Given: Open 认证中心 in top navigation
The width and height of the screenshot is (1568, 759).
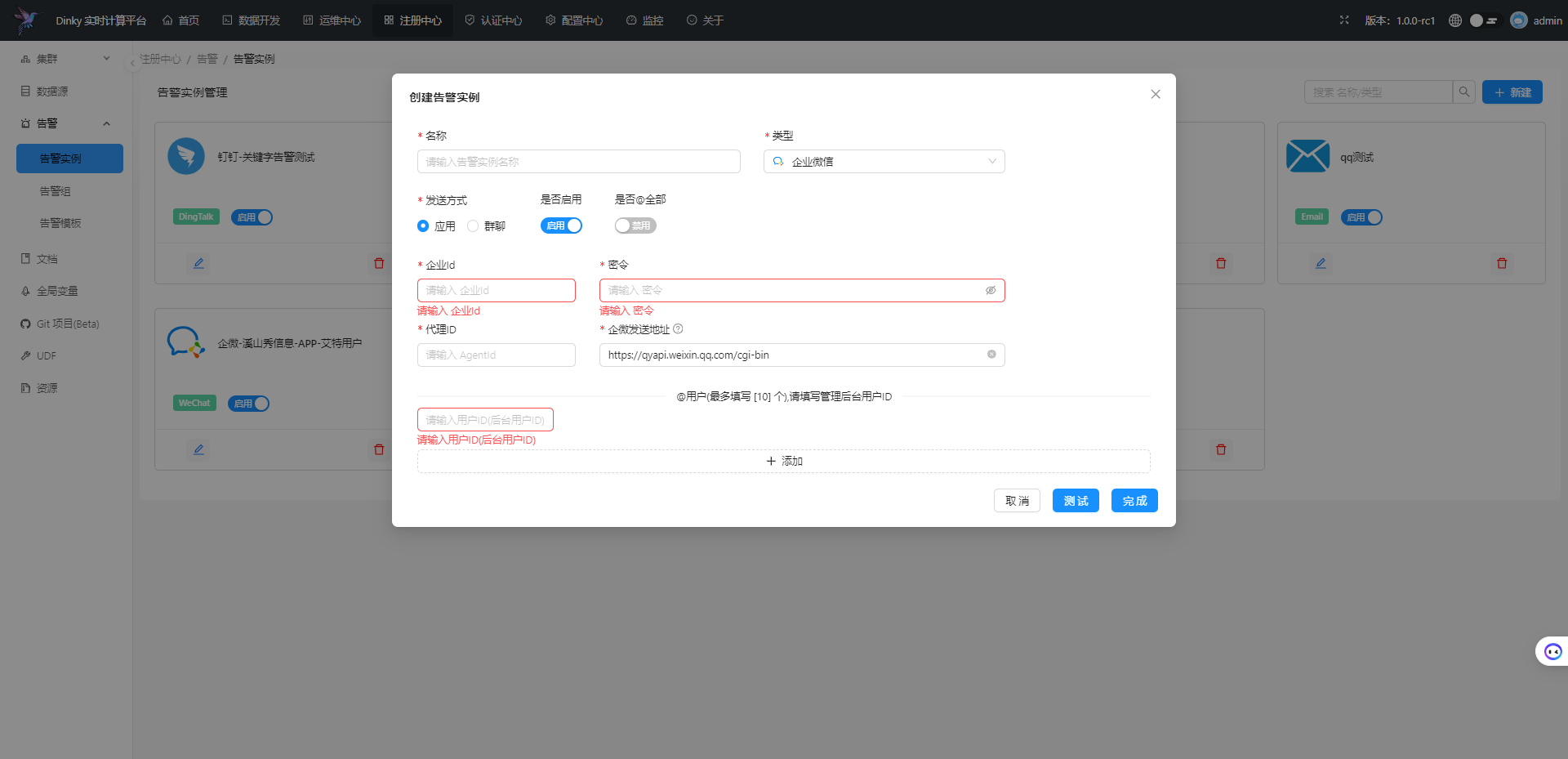Looking at the screenshot, I should click(x=494, y=20).
